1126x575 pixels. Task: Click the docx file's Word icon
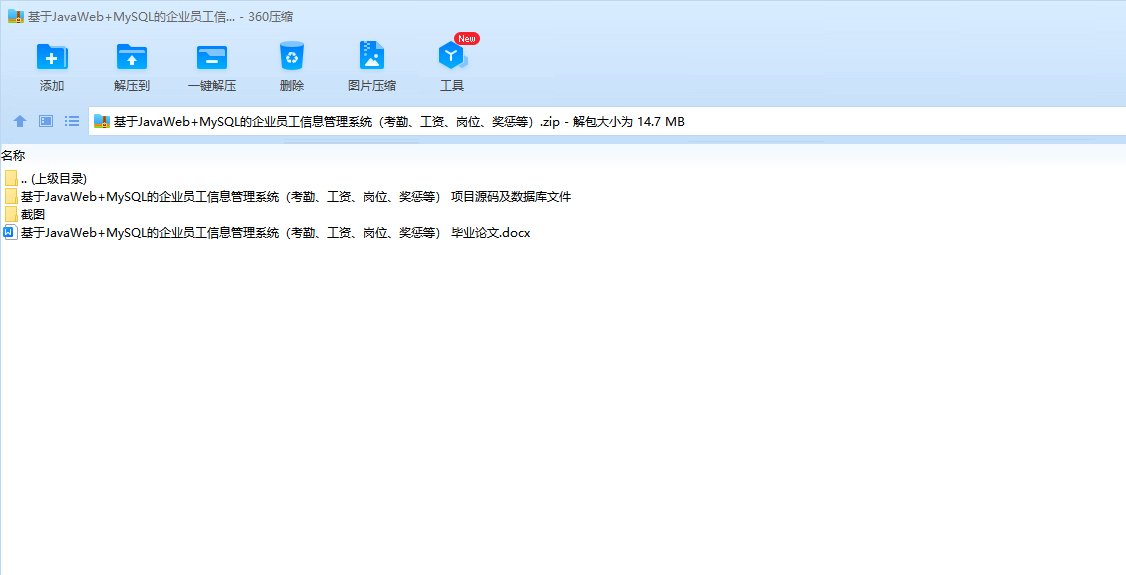[10, 233]
